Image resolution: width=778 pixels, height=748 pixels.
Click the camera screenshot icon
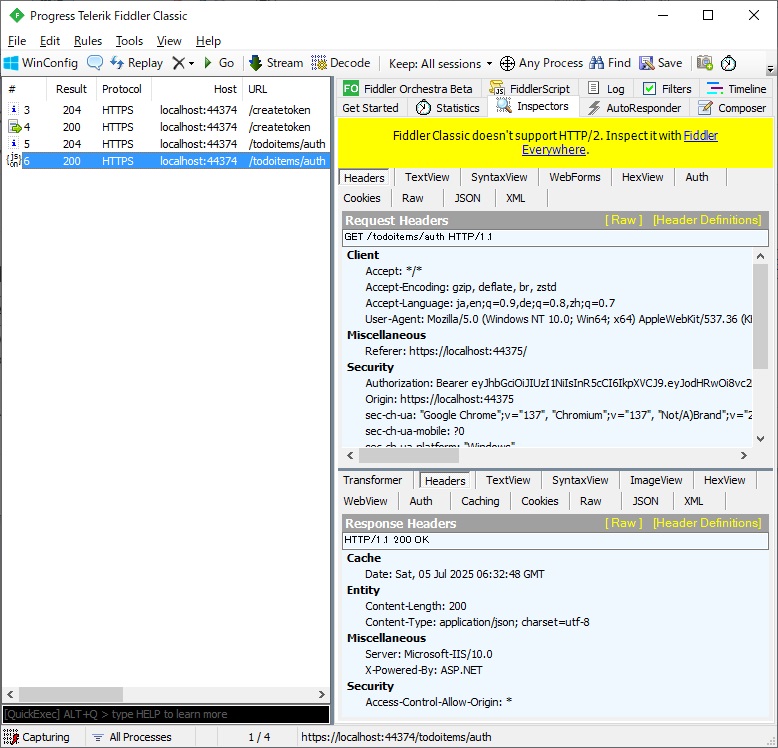coord(705,63)
